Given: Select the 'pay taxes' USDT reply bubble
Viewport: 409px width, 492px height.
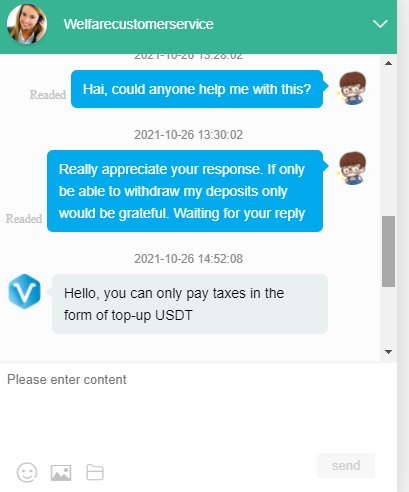Looking at the screenshot, I should coord(190,304).
